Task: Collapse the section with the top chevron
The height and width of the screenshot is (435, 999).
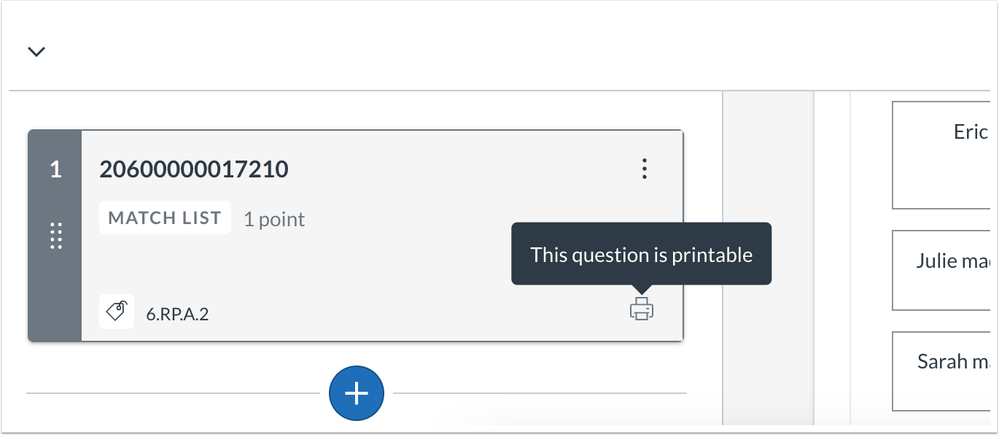Action: 37,52
